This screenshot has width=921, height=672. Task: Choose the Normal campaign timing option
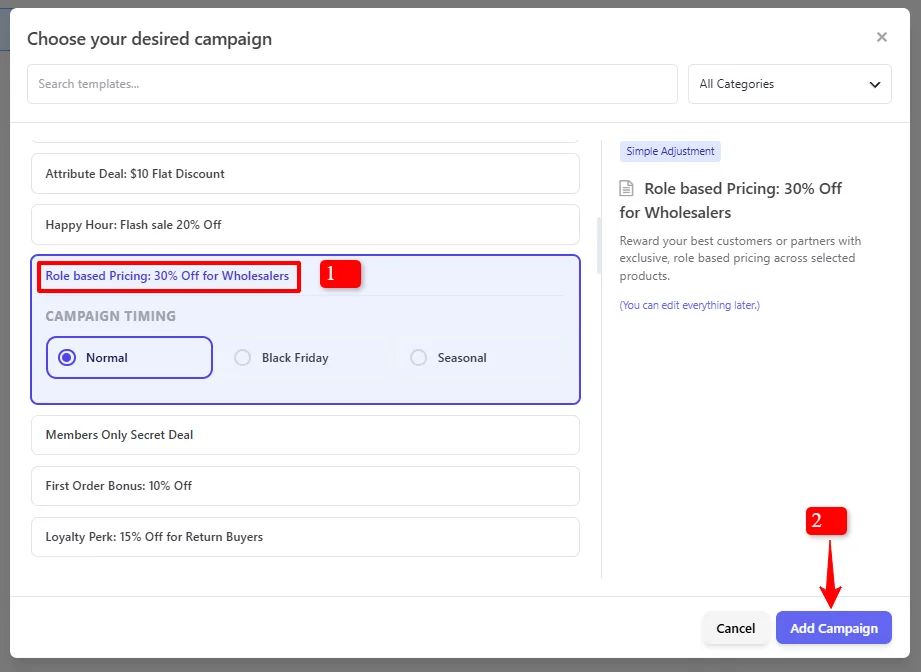click(129, 357)
